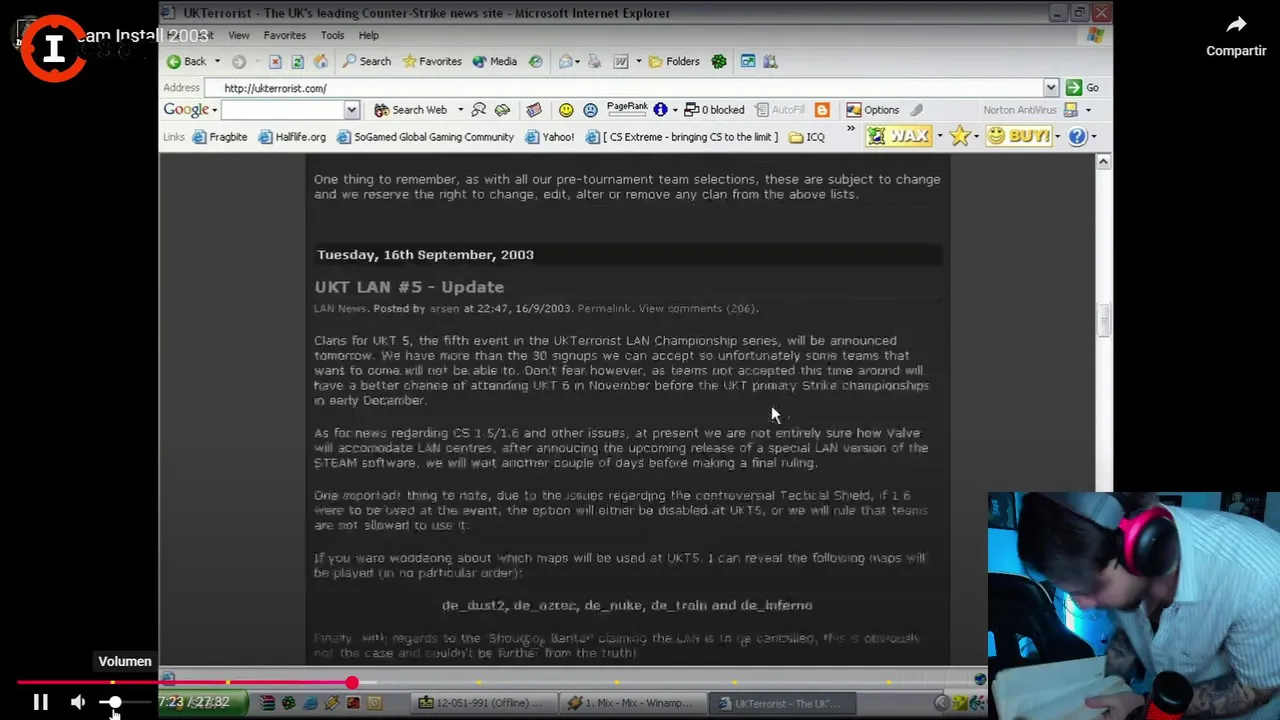The height and width of the screenshot is (720, 1280).
Task: Open the View menu
Action: point(238,36)
